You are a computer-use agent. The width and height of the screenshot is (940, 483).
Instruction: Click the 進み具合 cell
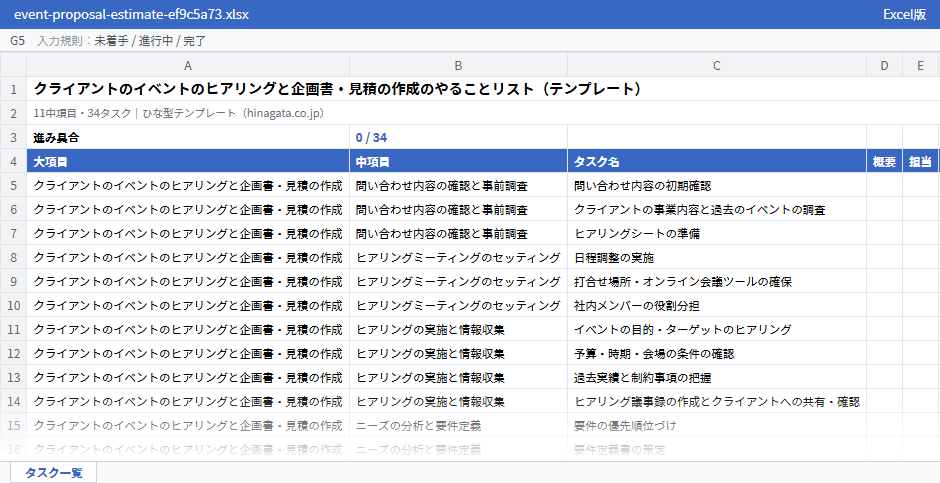coord(188,137)
